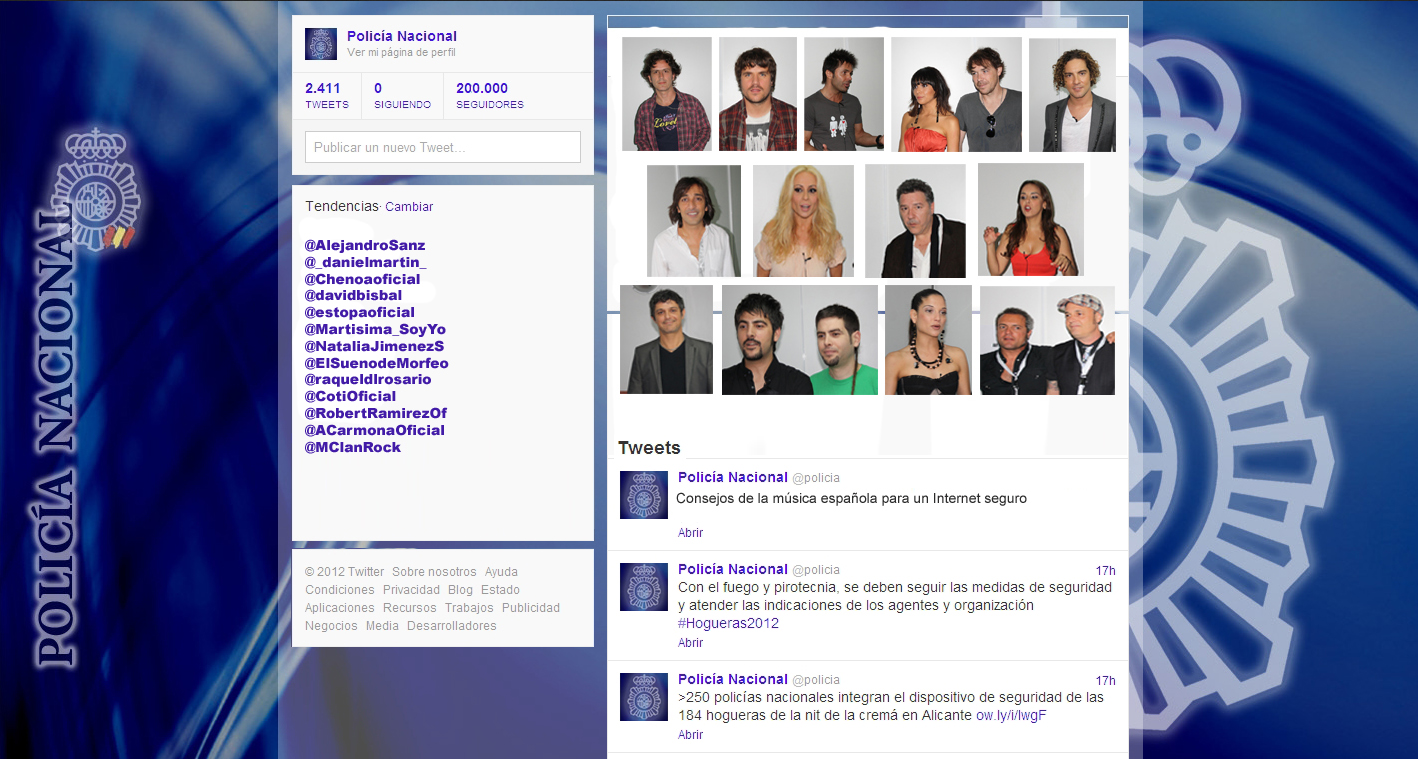The width and height of the screenshot is (1418, 759).
Task: Open the 200.000 Seguidores list
Action: click(x=489, y=95)
